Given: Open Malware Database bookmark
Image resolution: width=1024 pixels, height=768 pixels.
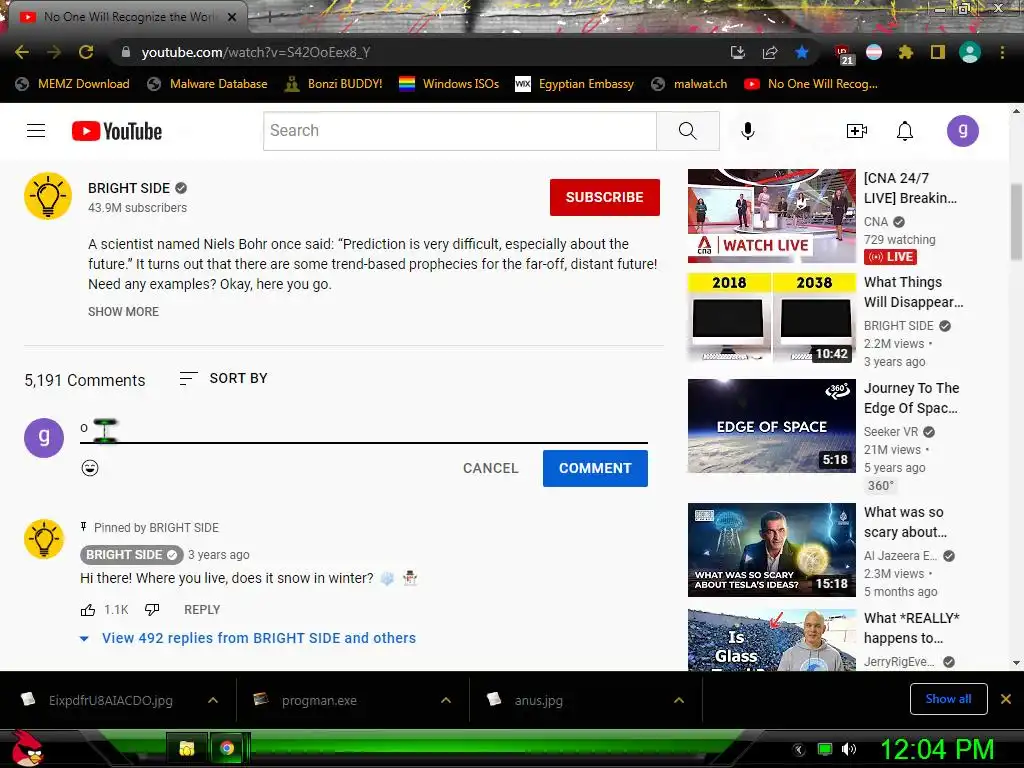Looking at the screenshot, I should [x=208, y=84].
